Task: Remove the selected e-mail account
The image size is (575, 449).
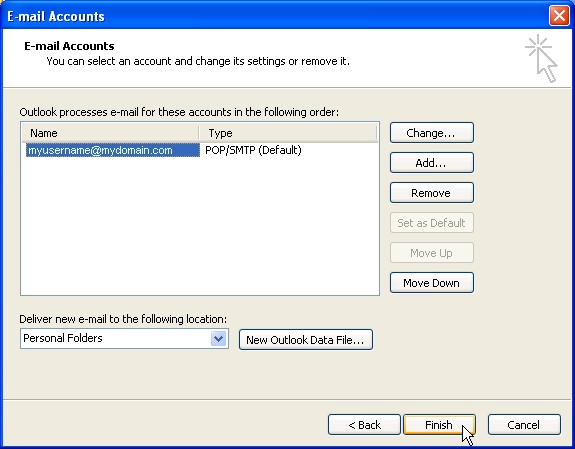Action: point(432,193)
